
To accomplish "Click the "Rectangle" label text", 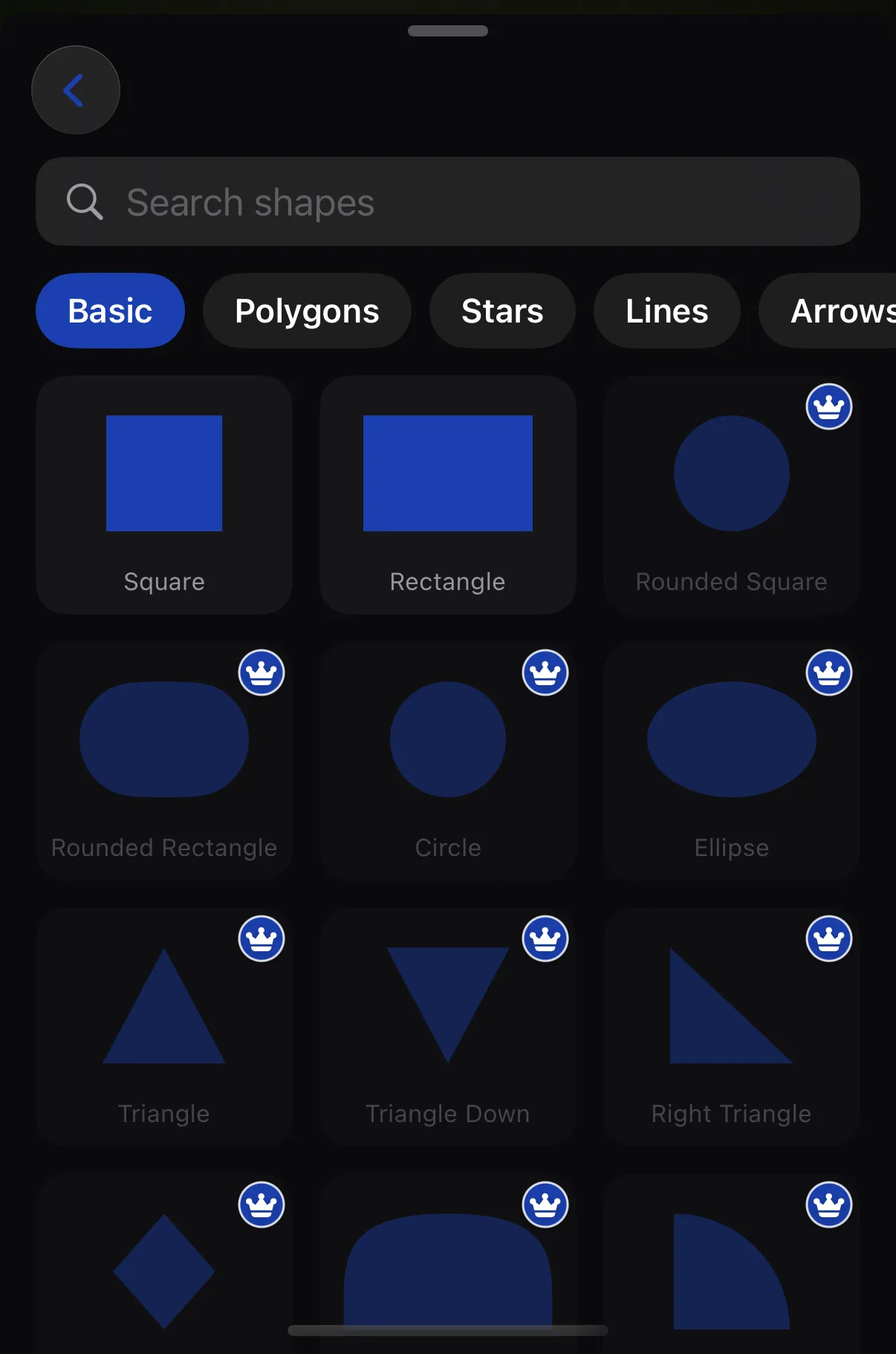I will pos(447,582).
